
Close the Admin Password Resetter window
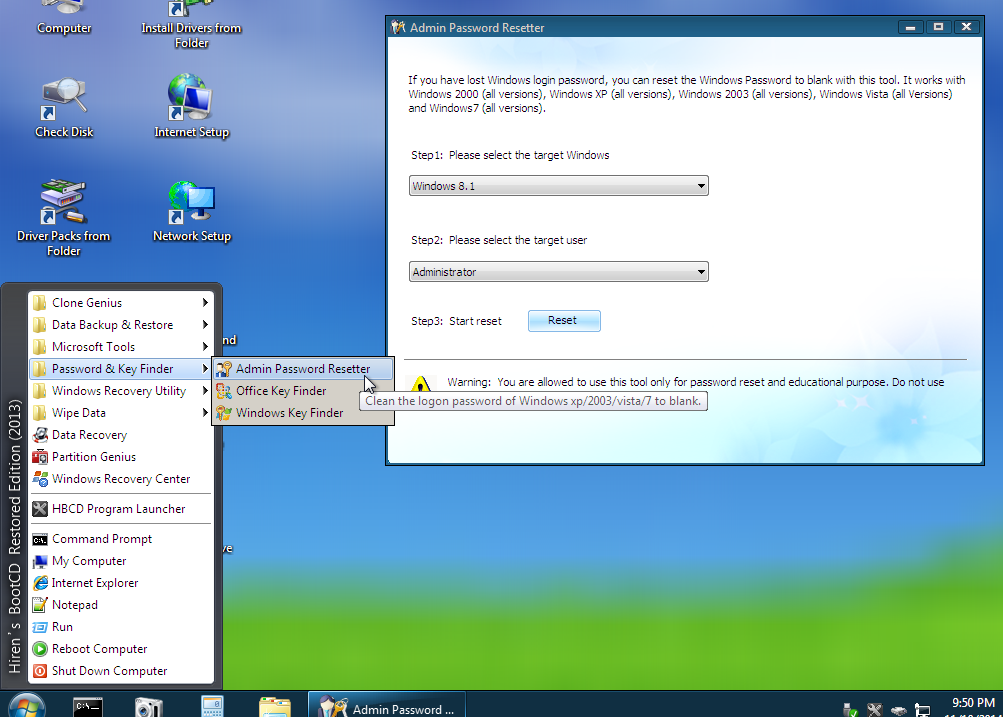click(967, 27)
